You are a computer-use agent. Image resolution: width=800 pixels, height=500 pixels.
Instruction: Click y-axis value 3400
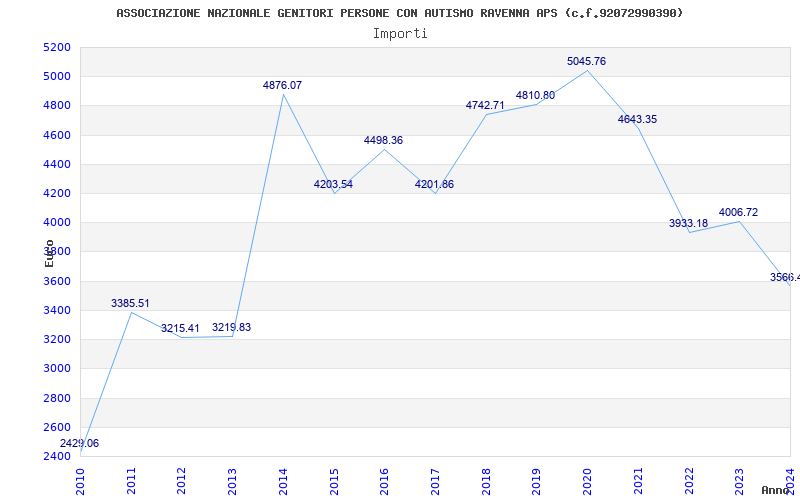pos(58,310)
